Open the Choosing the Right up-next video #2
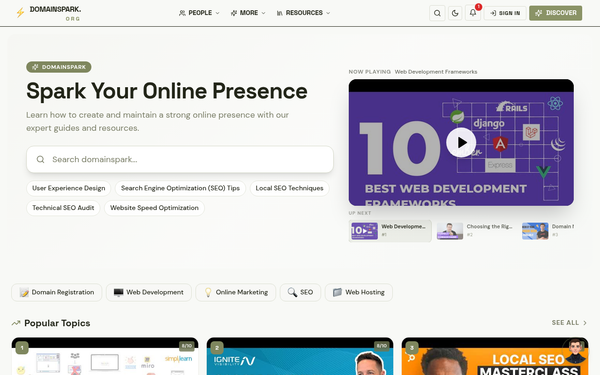Screen dimensions: 600x375 click(x=476, y=231)
